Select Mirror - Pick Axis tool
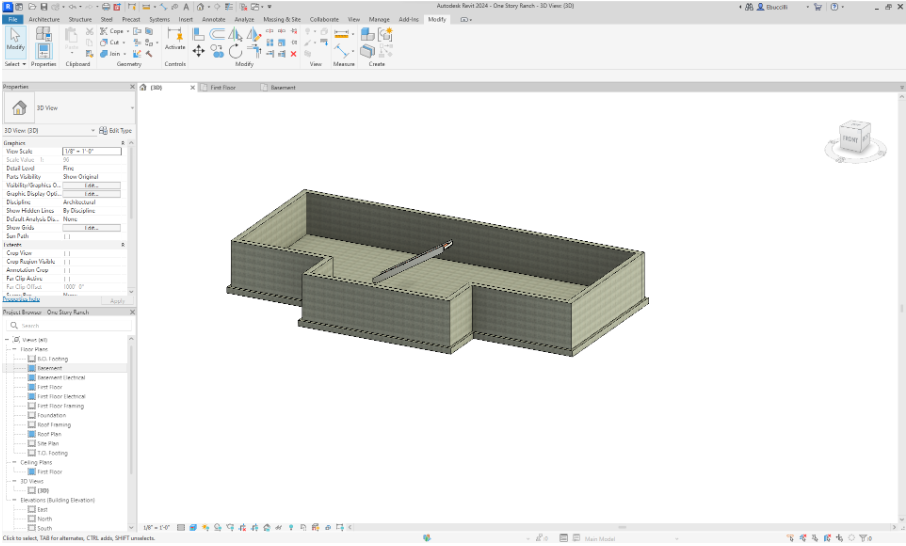 coord(235,34)
